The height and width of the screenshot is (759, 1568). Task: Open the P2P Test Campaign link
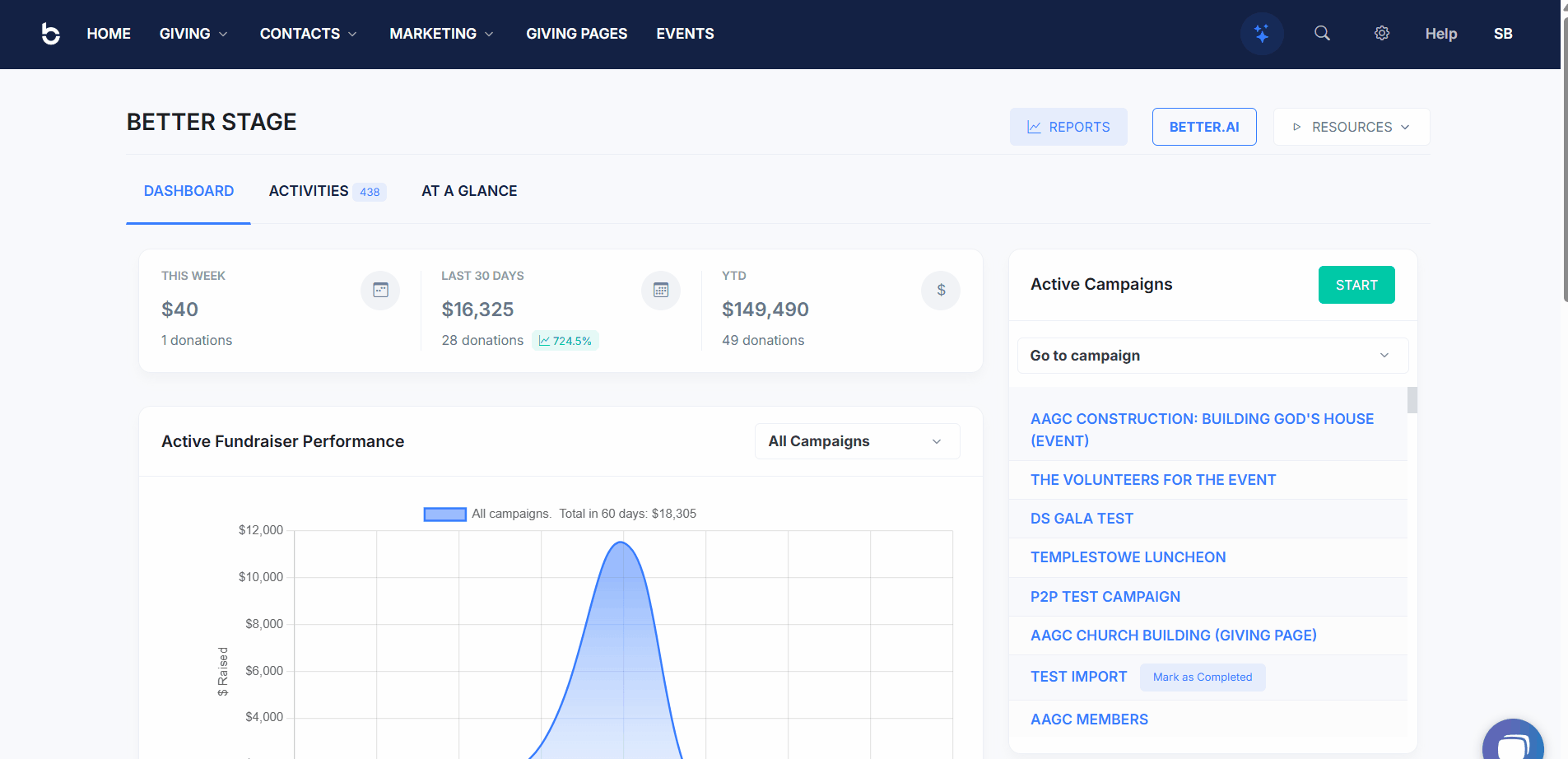tap(1105, 597)
